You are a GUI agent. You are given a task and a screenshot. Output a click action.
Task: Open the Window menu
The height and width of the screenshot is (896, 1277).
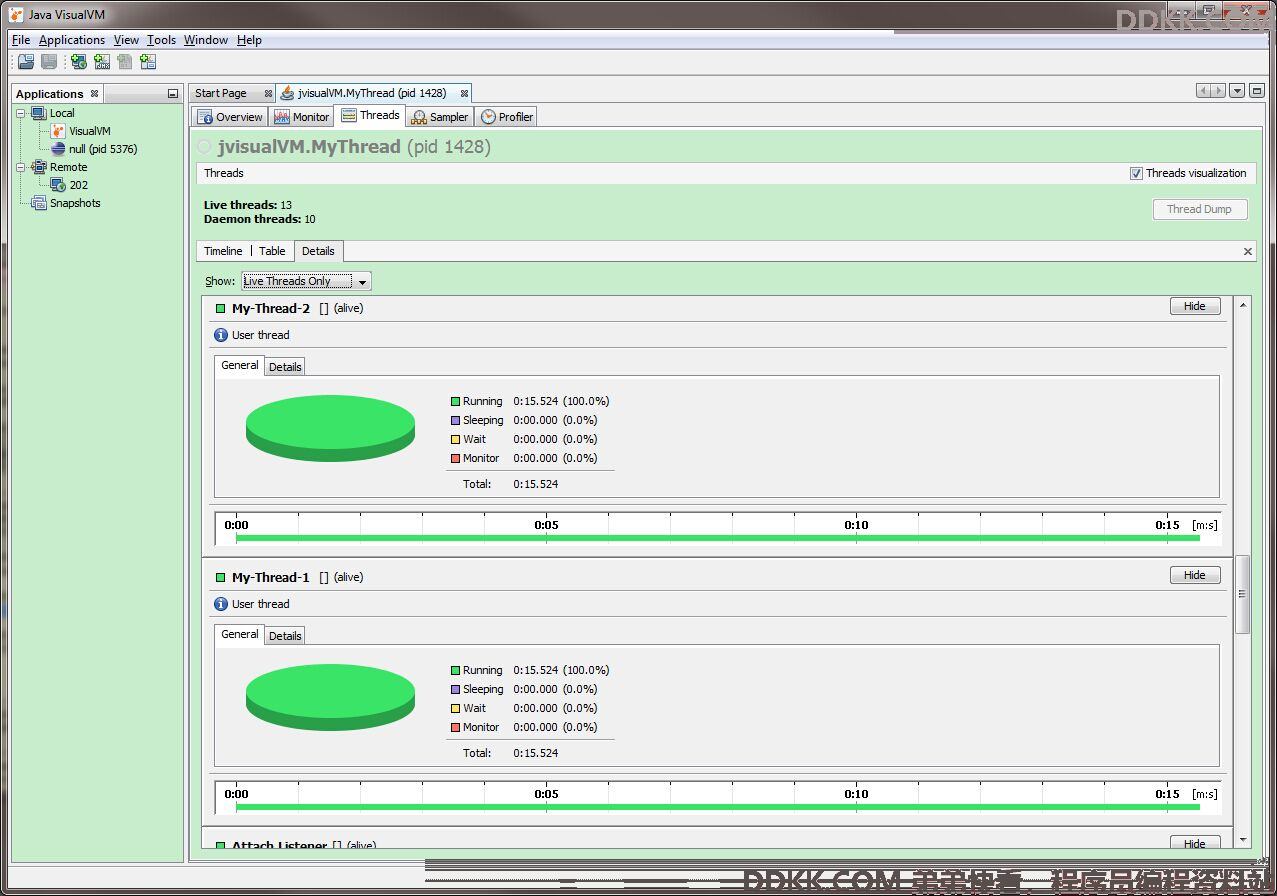[x=206, y=40]
